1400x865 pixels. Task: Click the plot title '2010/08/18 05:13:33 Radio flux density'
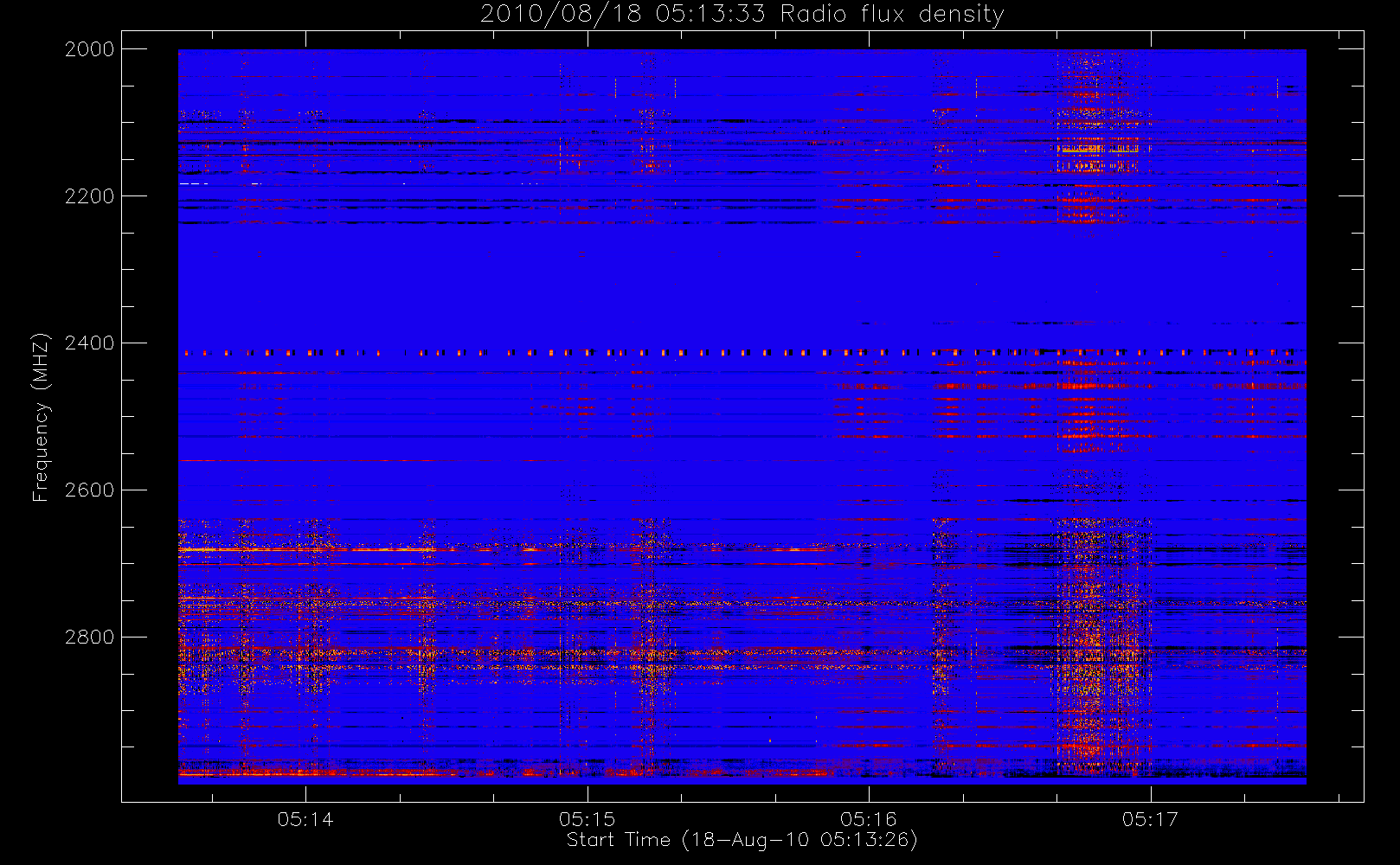(x=742, y=15)
